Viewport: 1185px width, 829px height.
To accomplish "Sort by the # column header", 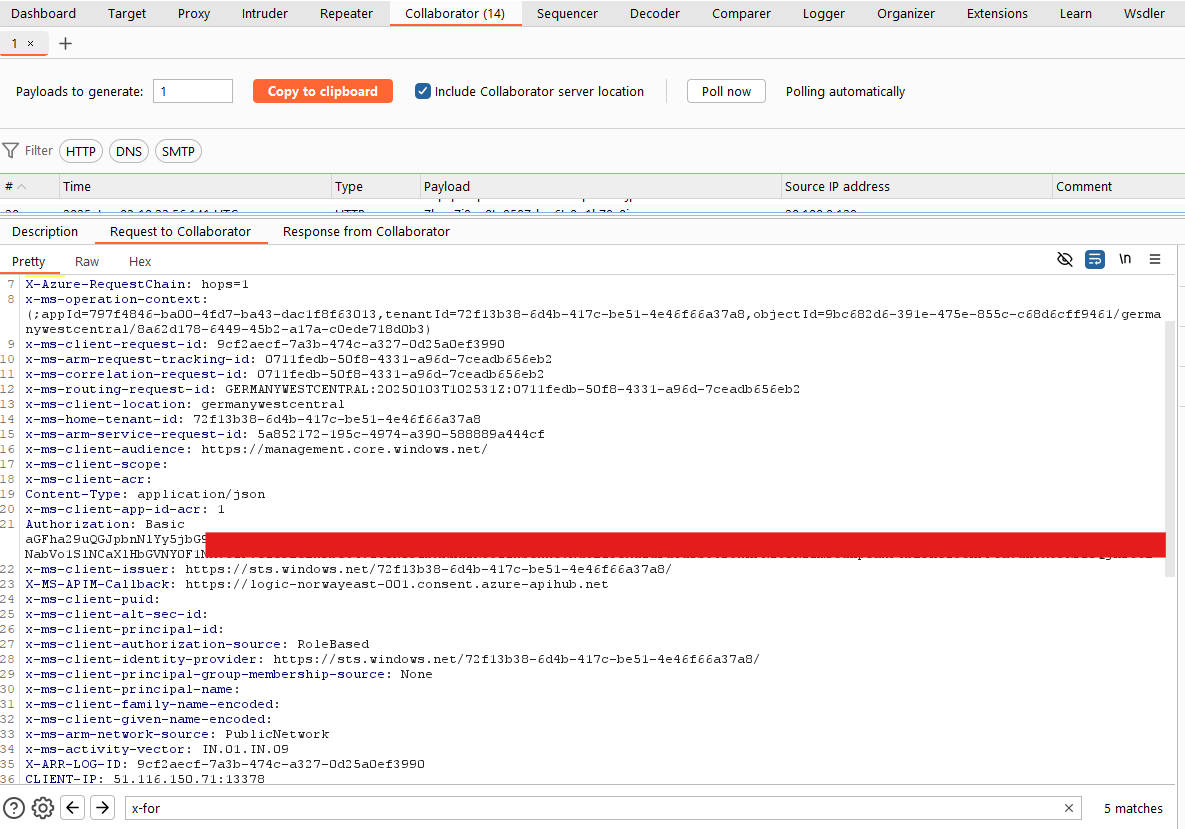I will pyautogui.click(x=29, y=187).
